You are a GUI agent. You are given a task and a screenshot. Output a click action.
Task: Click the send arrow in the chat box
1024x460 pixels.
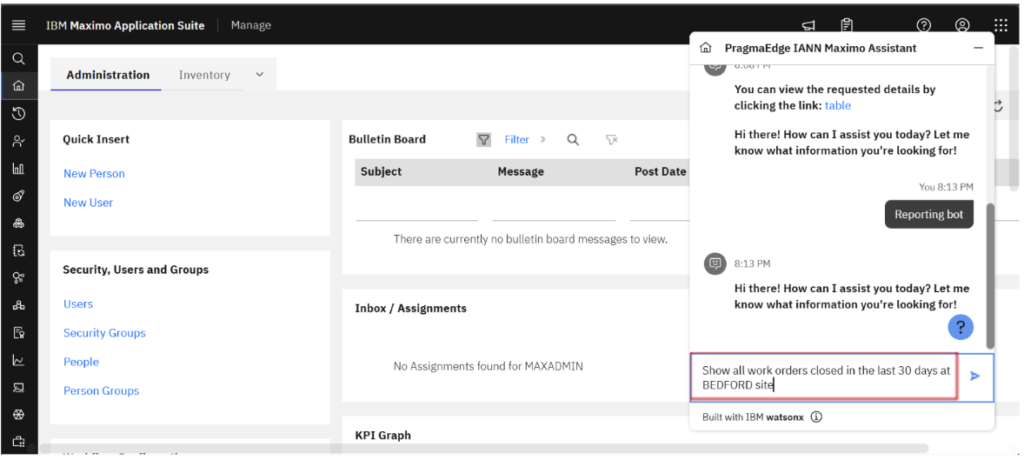[975, 376]
